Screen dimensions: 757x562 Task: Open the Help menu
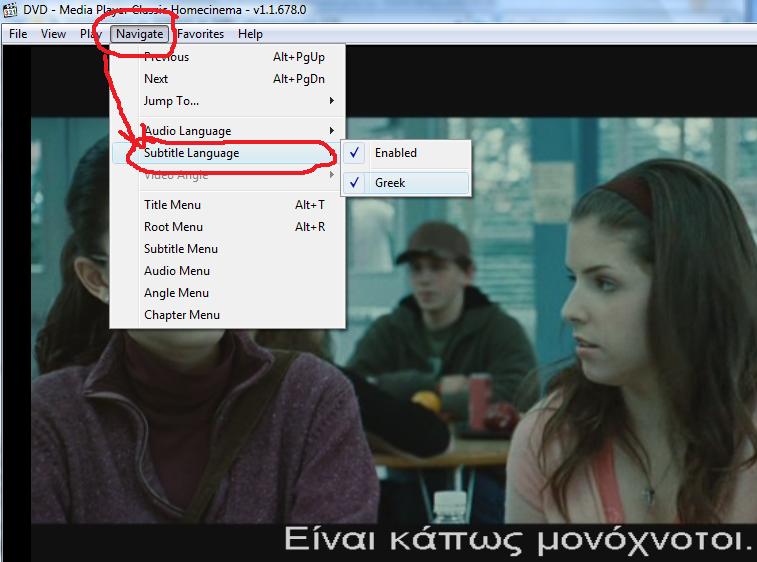click(250, 34)
